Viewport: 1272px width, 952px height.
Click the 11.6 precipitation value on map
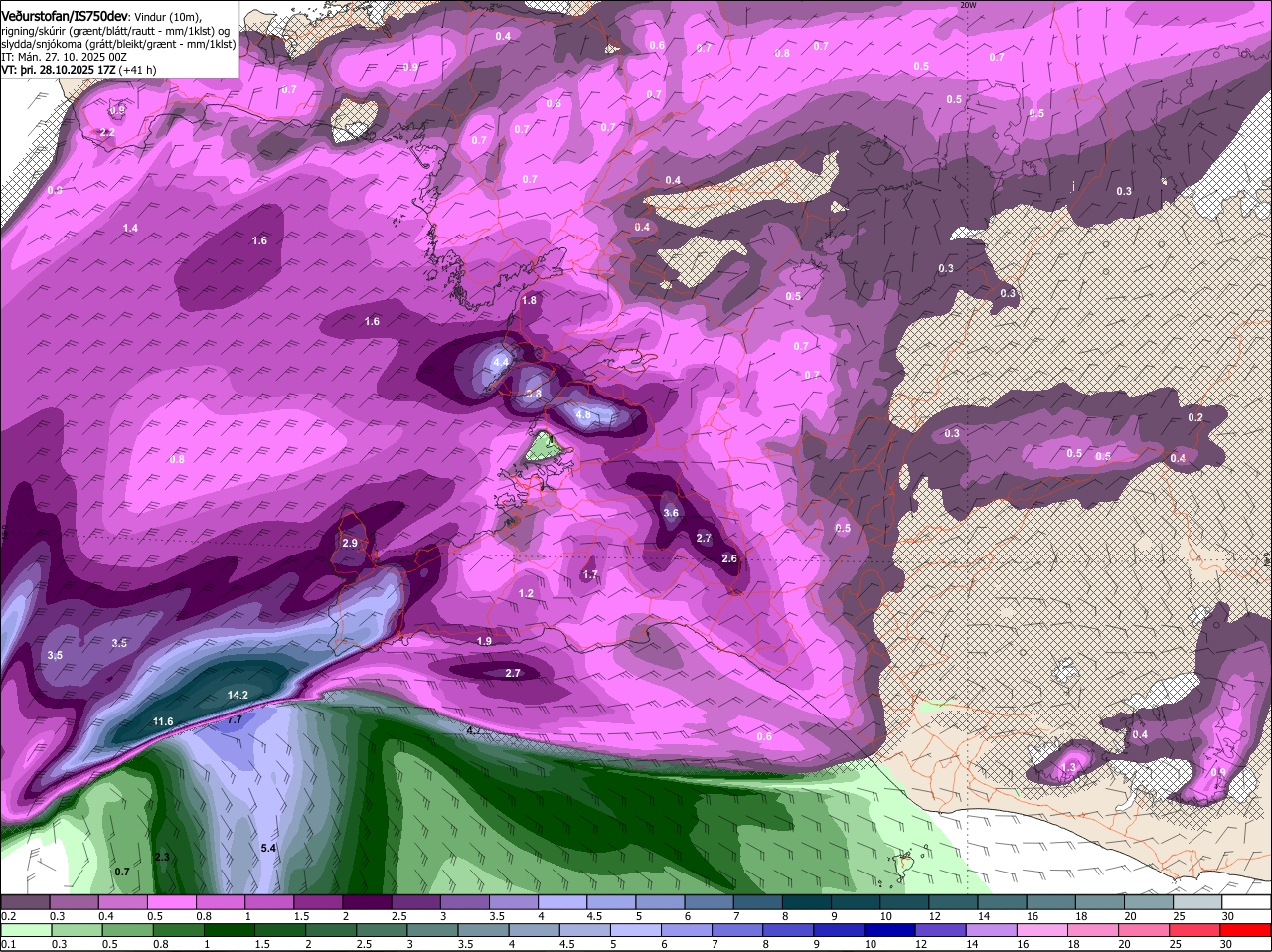pyautogui.click(x=163, y=721)
